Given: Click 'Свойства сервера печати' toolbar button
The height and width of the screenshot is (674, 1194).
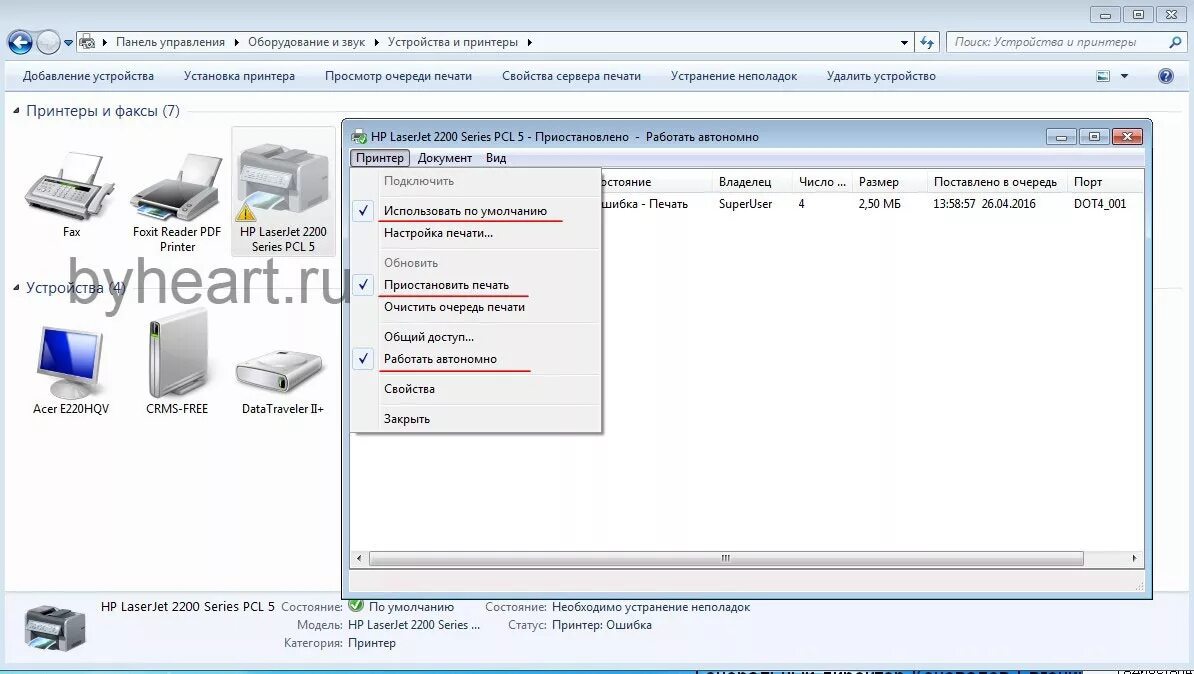Looking at the screenshot, I should point(571,76).
